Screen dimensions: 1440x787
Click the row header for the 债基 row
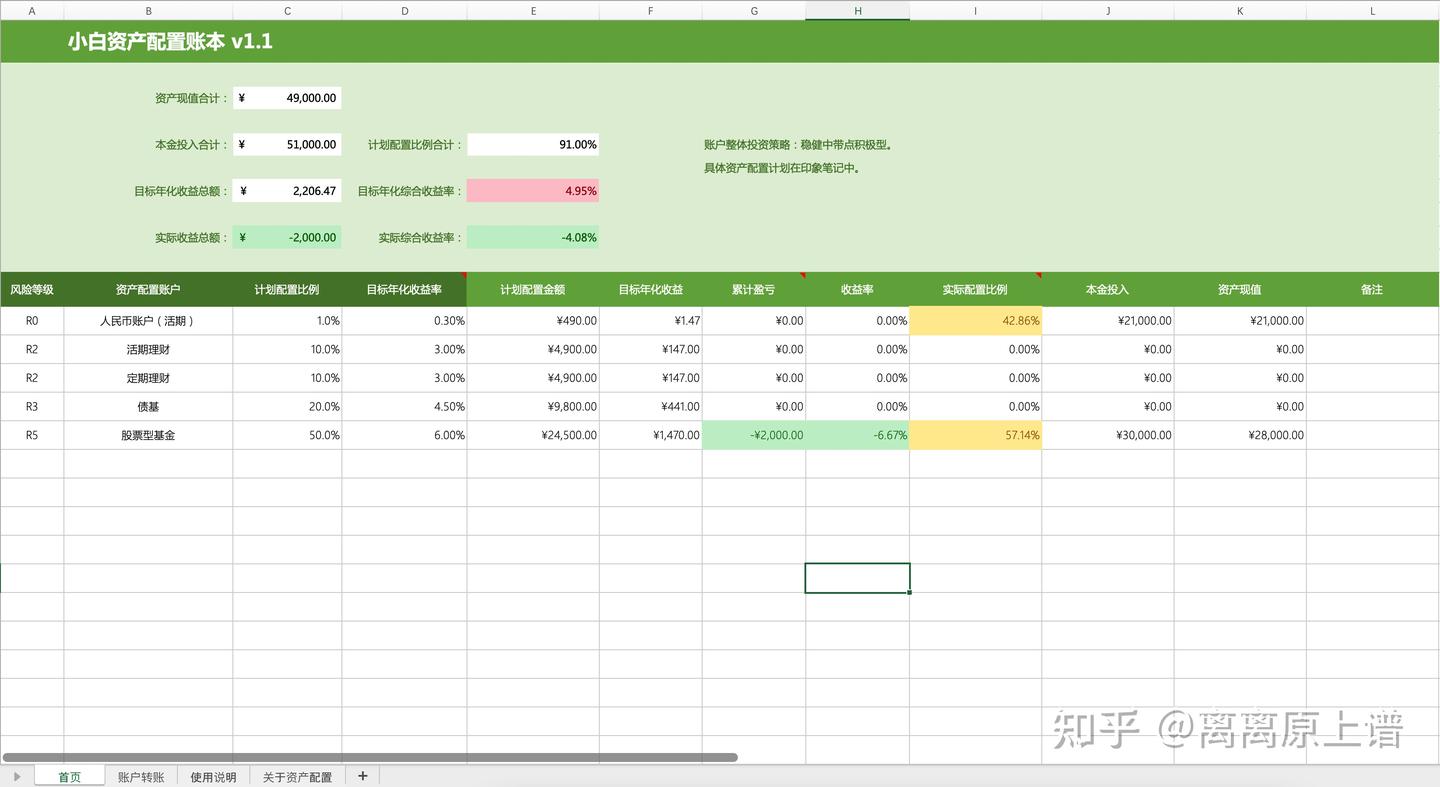pyautogui.click(x=31, y=406)
